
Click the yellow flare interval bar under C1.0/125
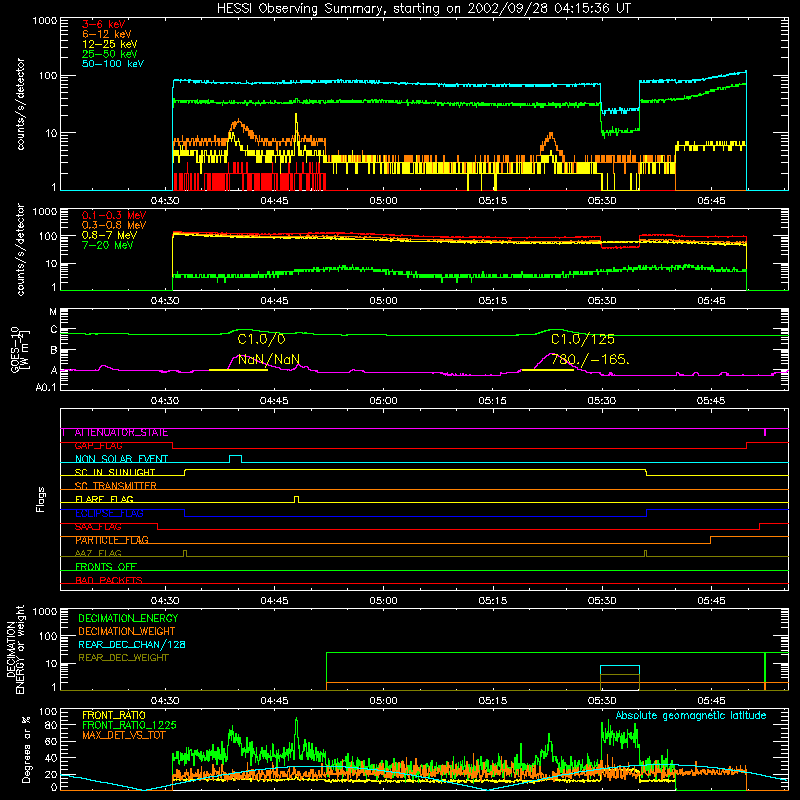[x=548, y=370]
